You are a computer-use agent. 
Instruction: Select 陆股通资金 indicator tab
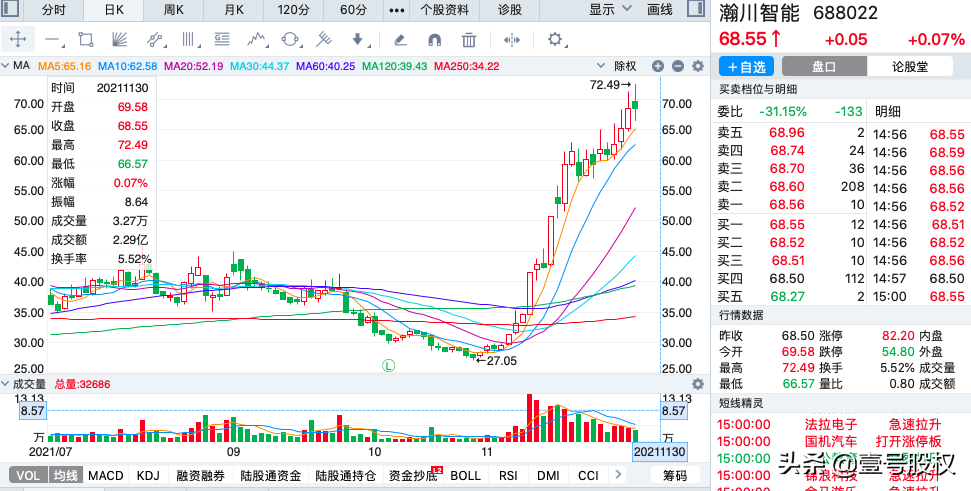271,476
